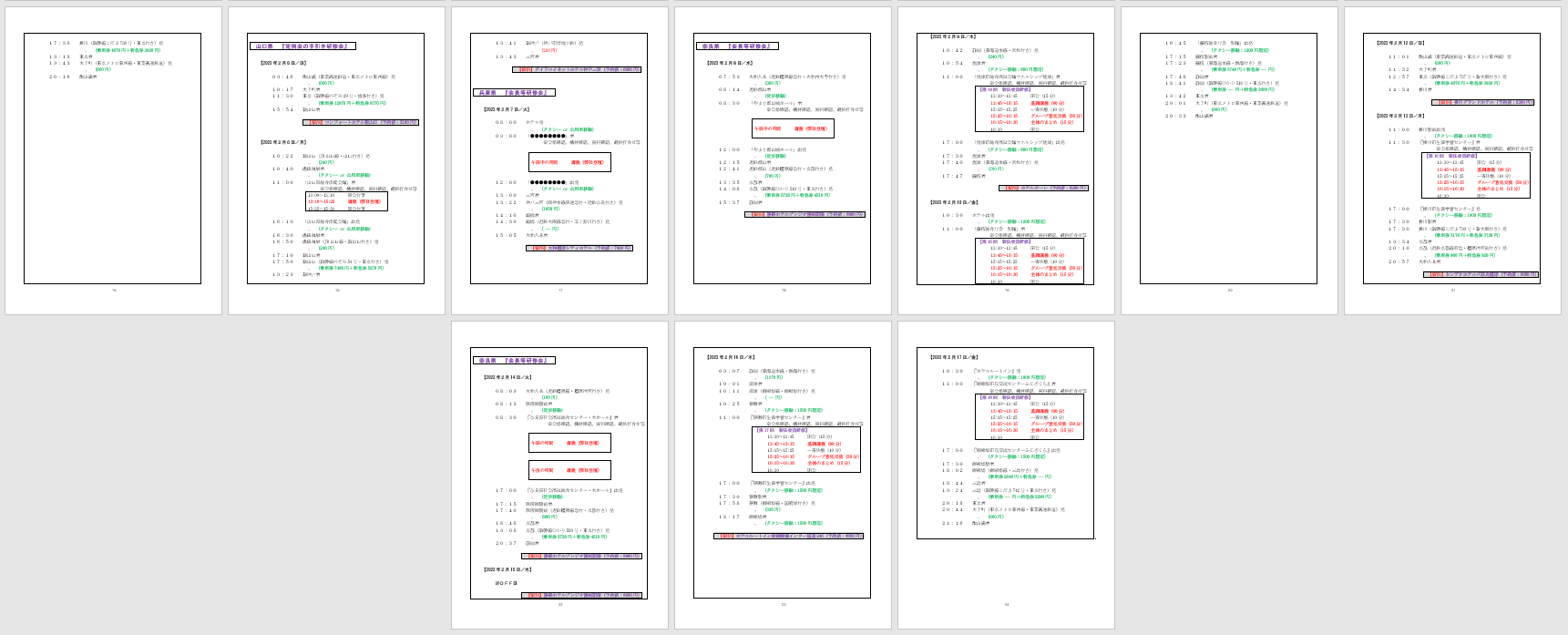Click the 【2023年2月7日/火】 date heading
Image resolution: width=1568 pixels, height=635 pixels.
(x=507, y=109)
